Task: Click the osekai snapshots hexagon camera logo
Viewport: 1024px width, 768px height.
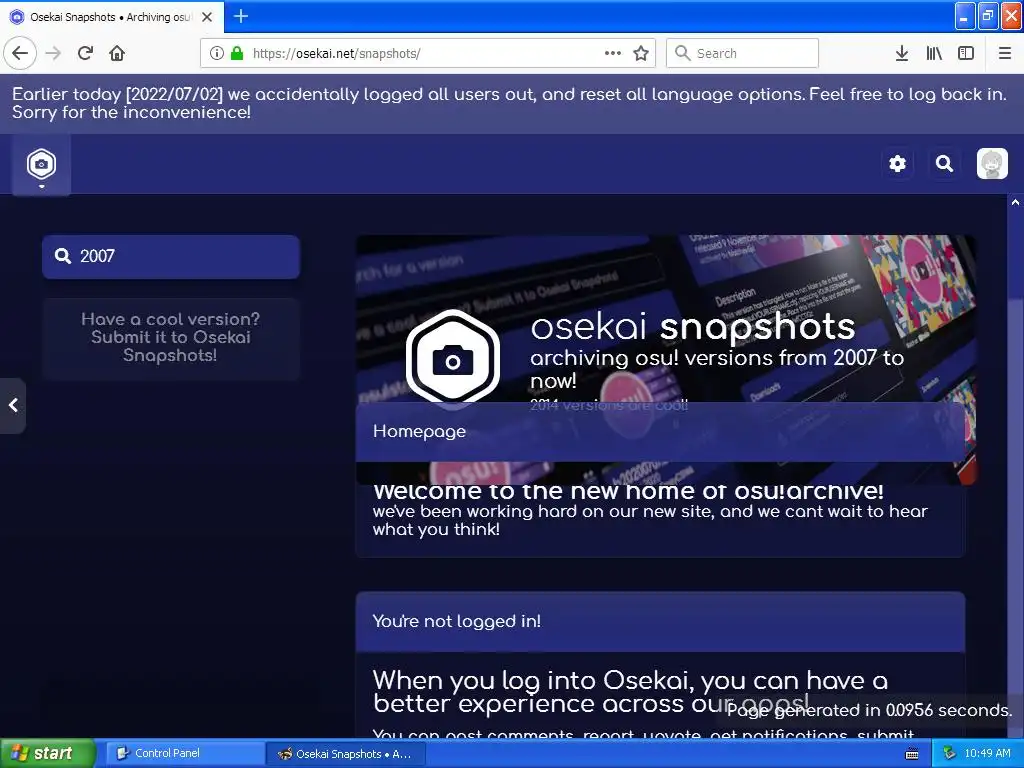Action: [x=453, y=359]
